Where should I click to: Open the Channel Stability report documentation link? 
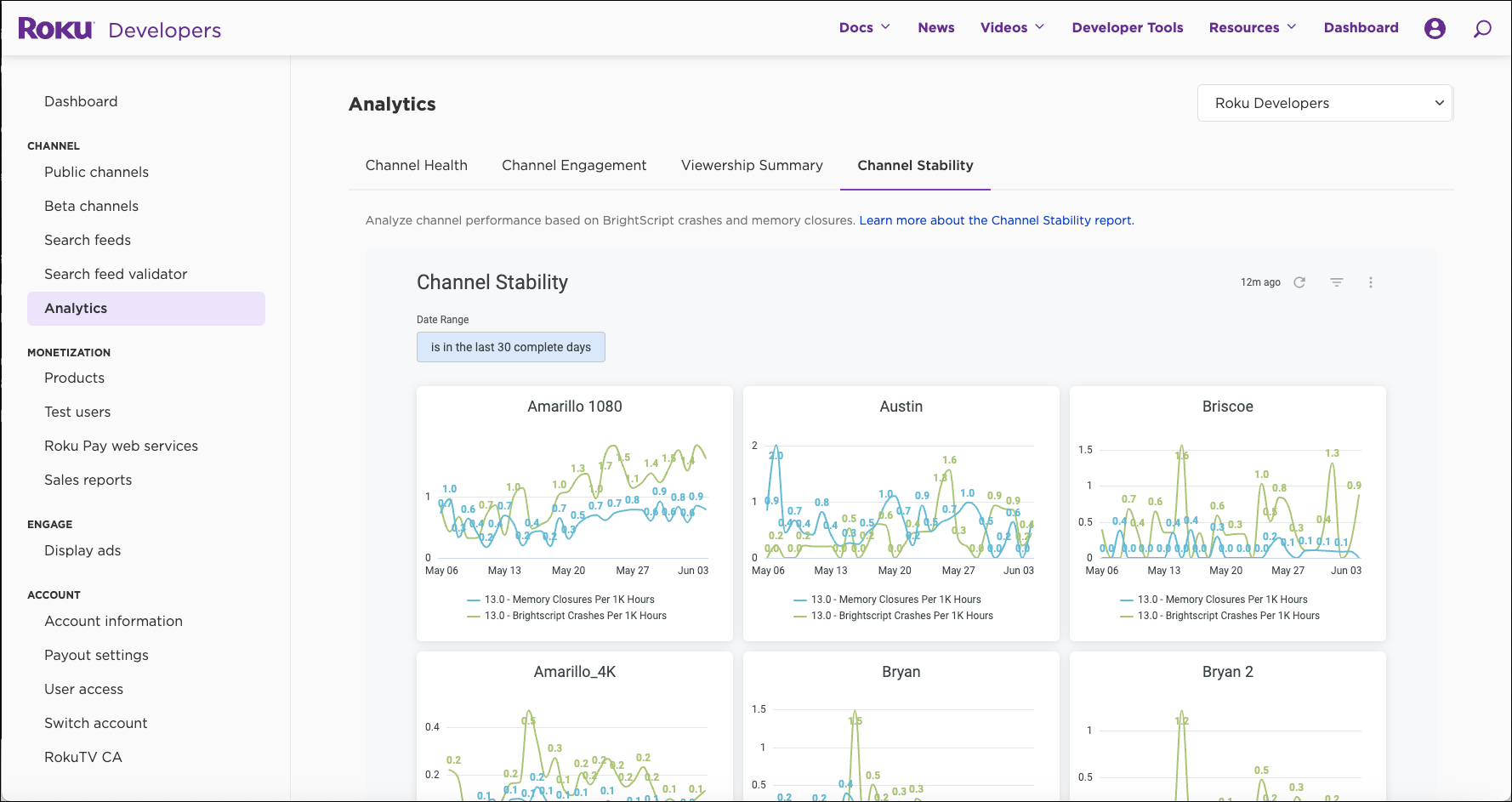996,220
